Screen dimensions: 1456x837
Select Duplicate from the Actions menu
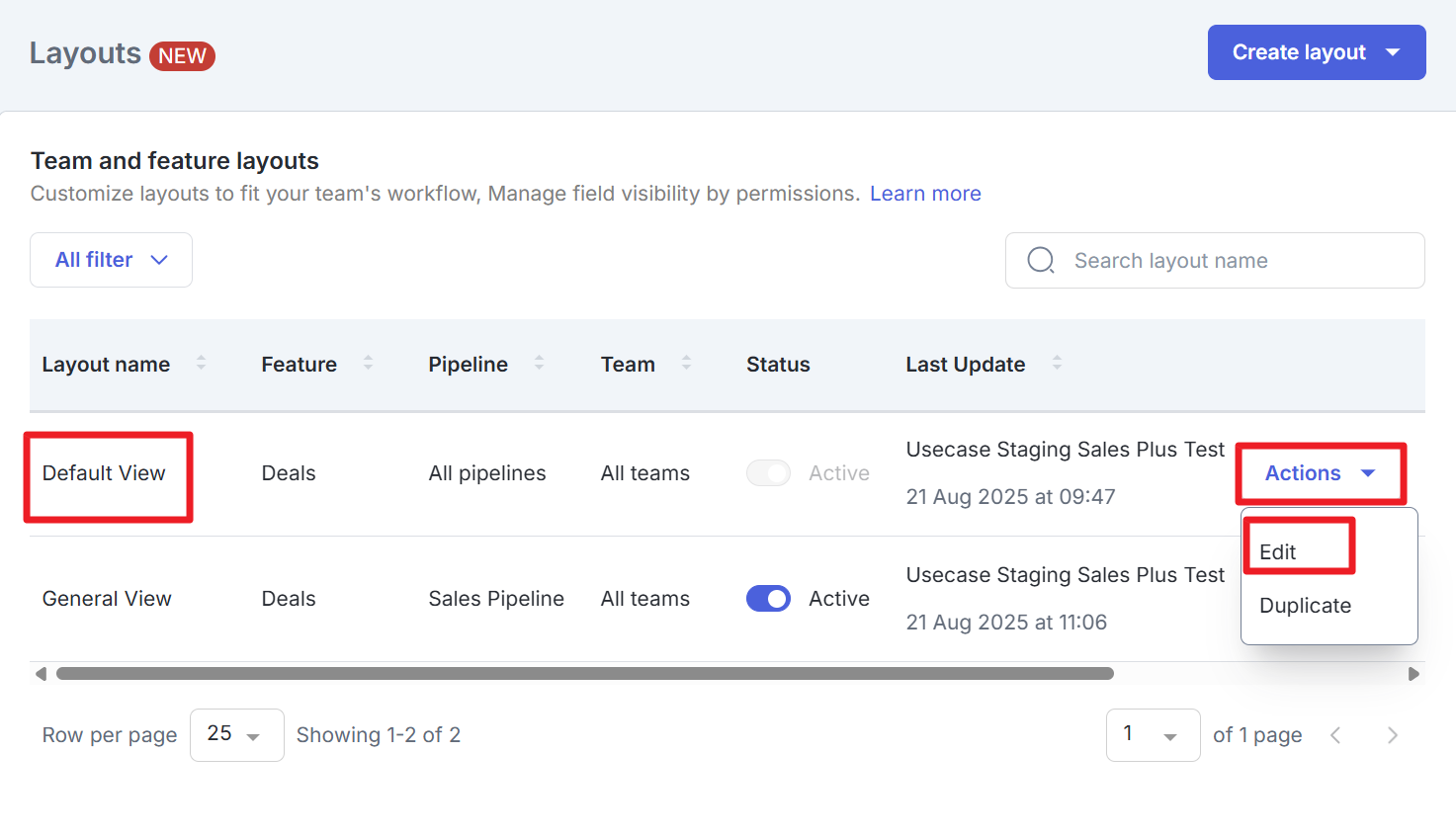pos(1305,605)
